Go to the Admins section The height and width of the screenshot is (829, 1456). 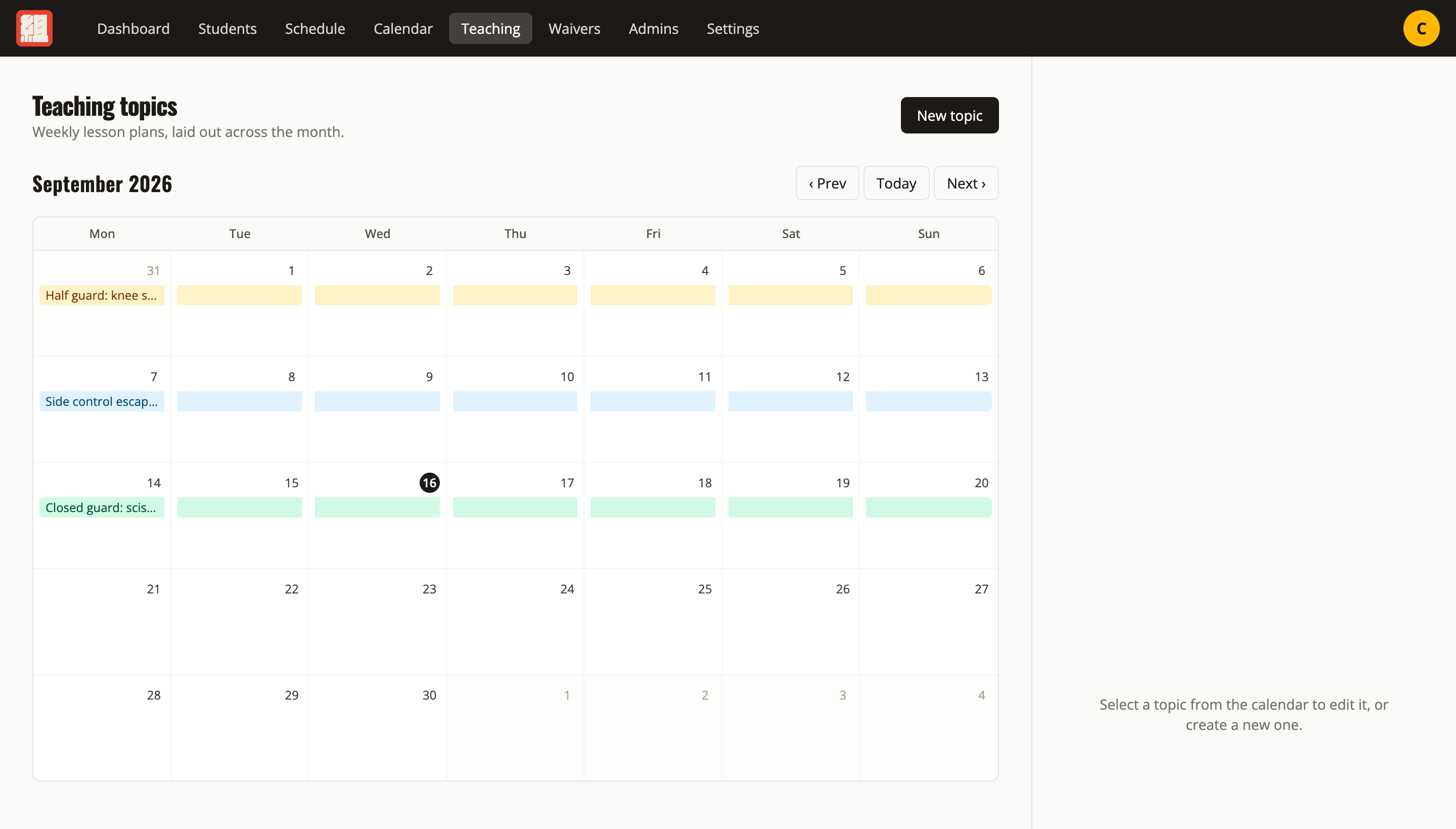(653, 28)
